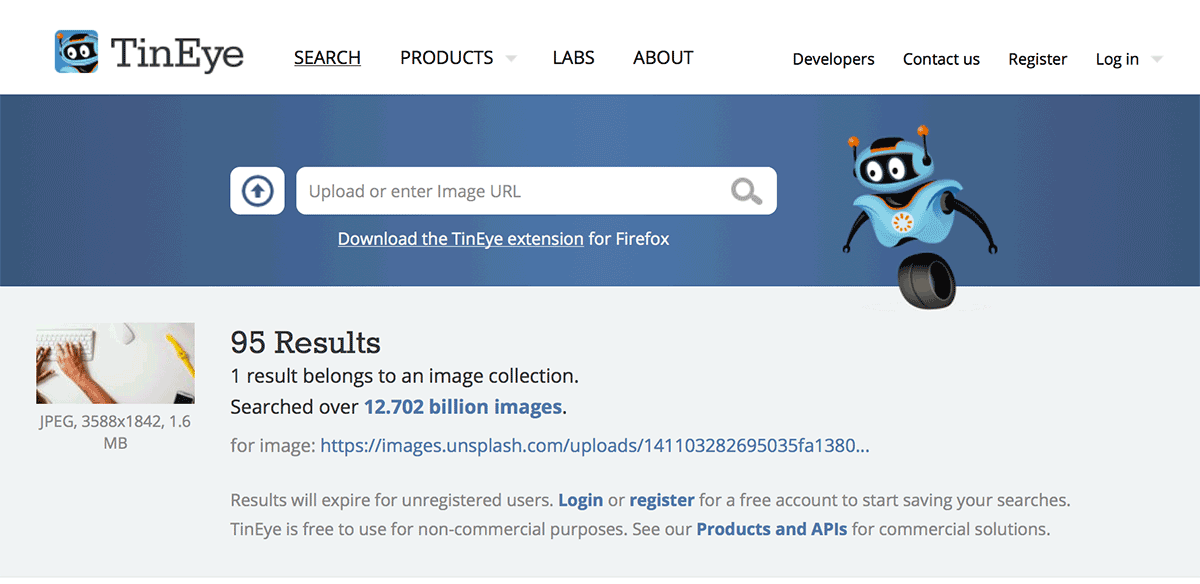
Task: Open the Search menu item
Action: click(327, 58)
